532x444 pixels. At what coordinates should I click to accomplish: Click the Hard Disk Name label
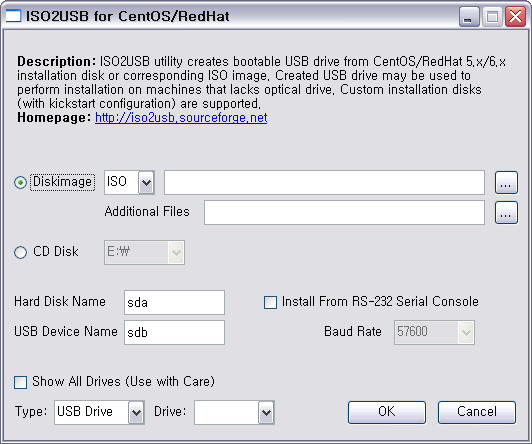click(x=60, y=302)
